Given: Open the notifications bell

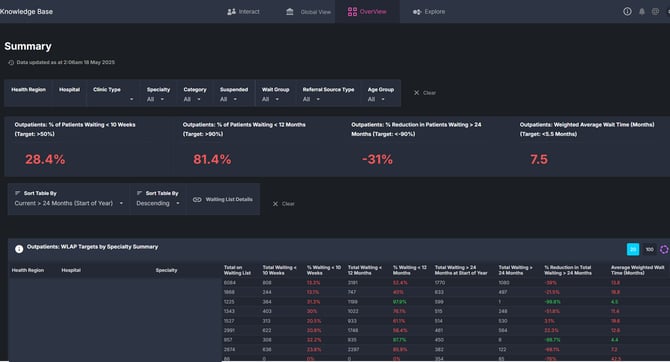Looking at the screenshot, I should [x=641, y=12].
